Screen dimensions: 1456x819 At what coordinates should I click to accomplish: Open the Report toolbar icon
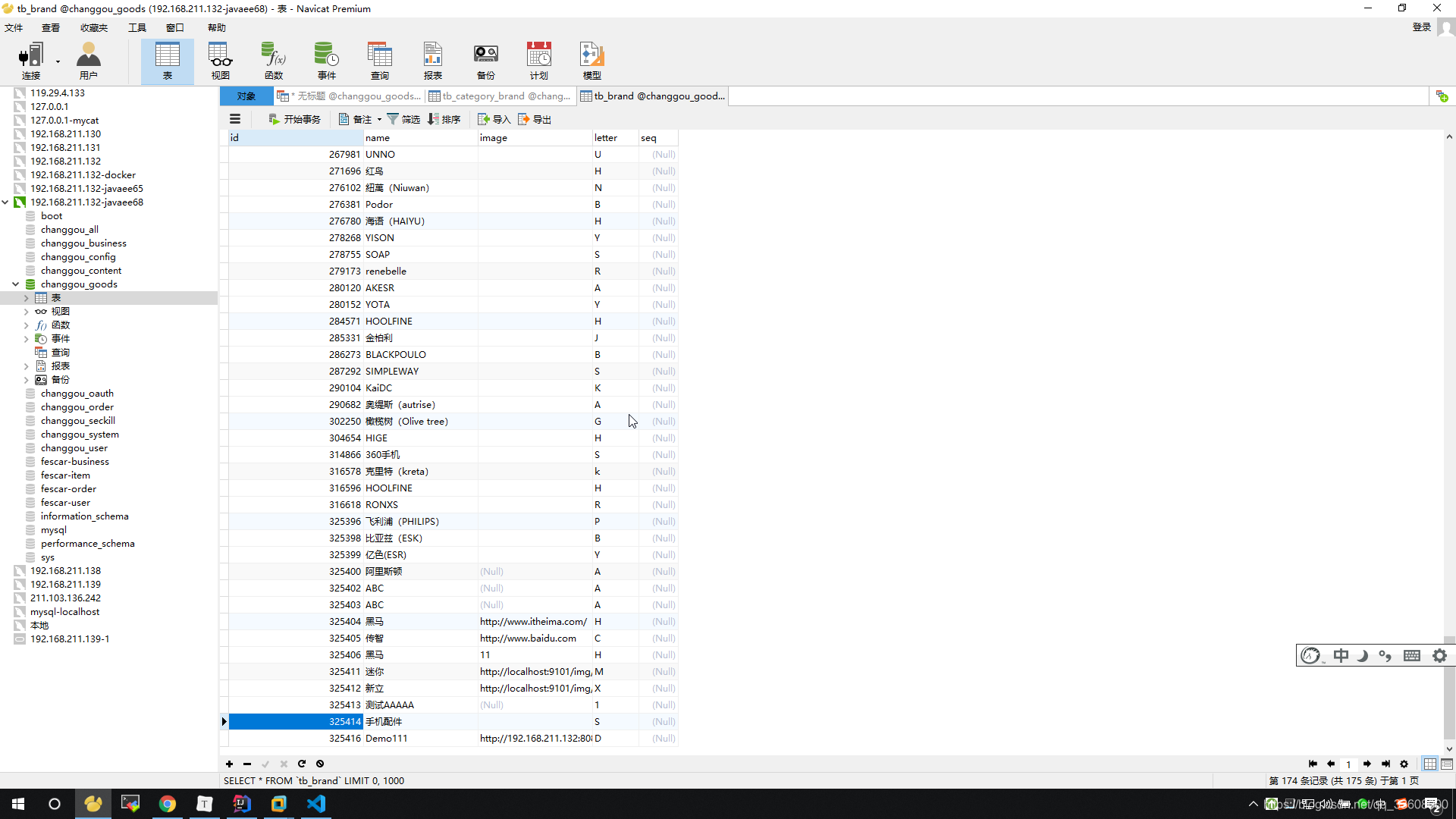(433, 61)
